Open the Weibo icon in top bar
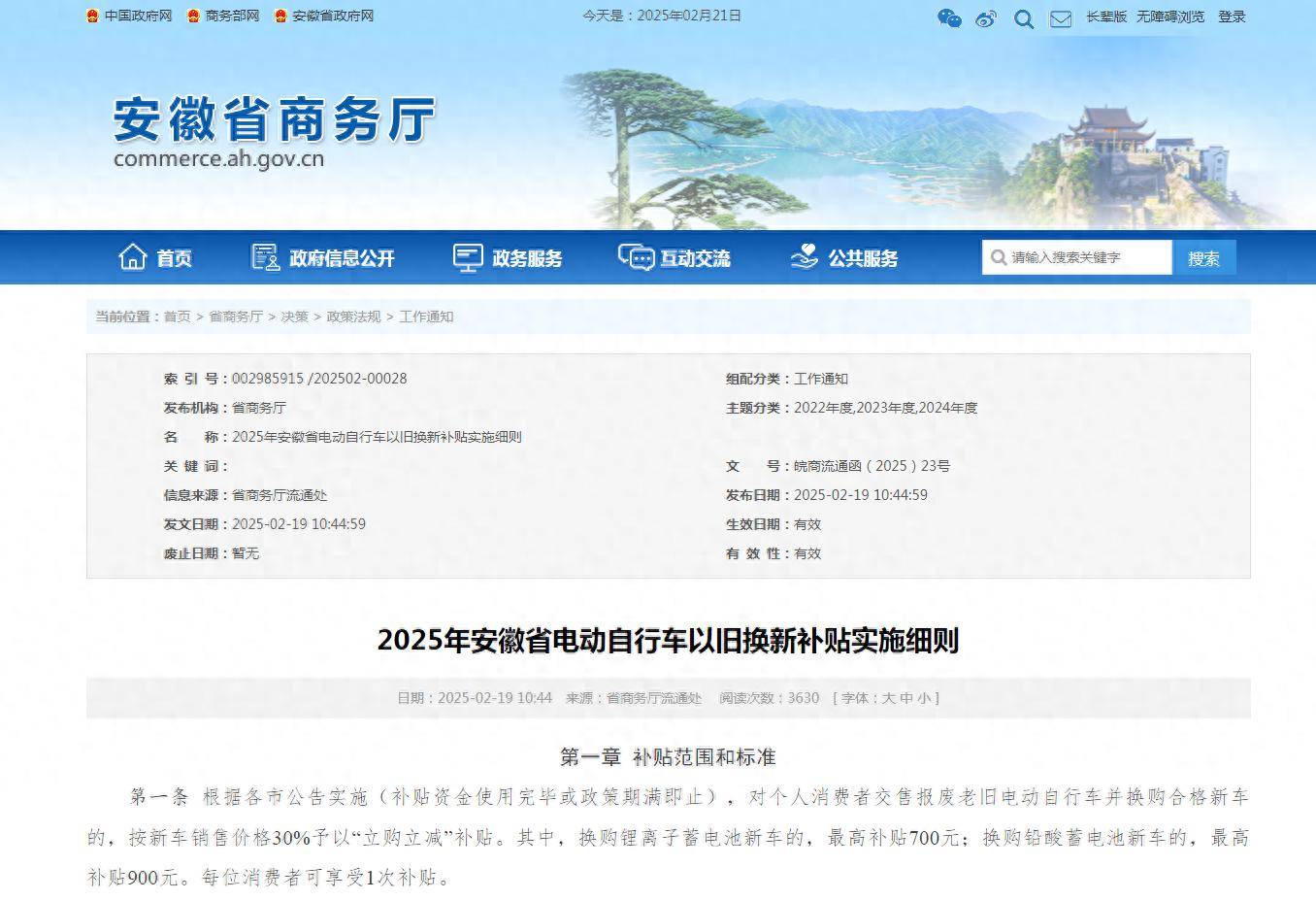 986,17
